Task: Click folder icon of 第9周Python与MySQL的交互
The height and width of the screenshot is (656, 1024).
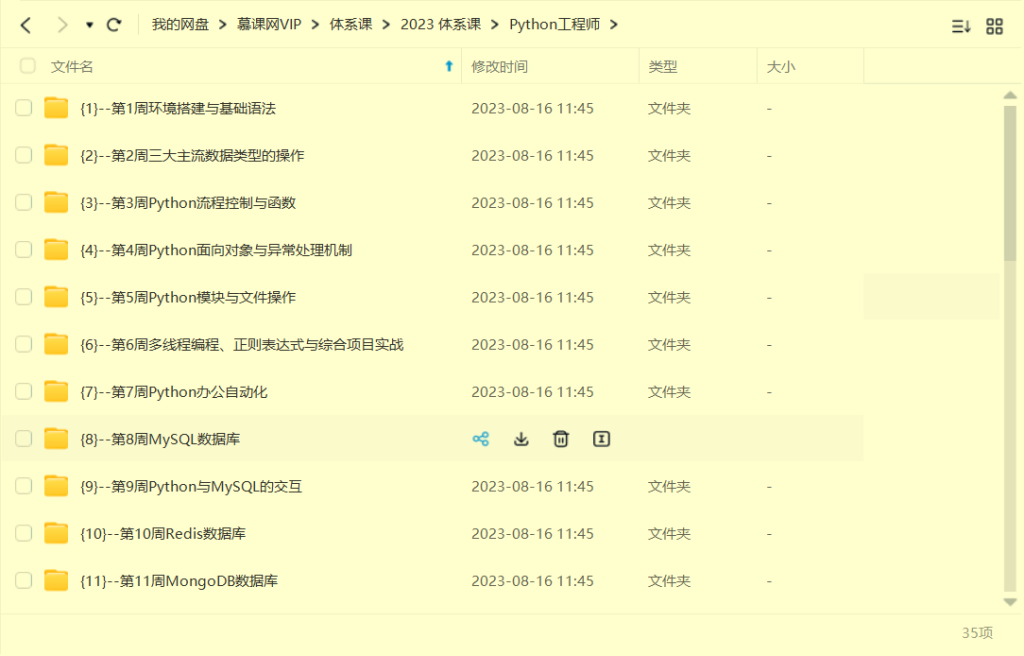Action: click(x=56, y=485)
